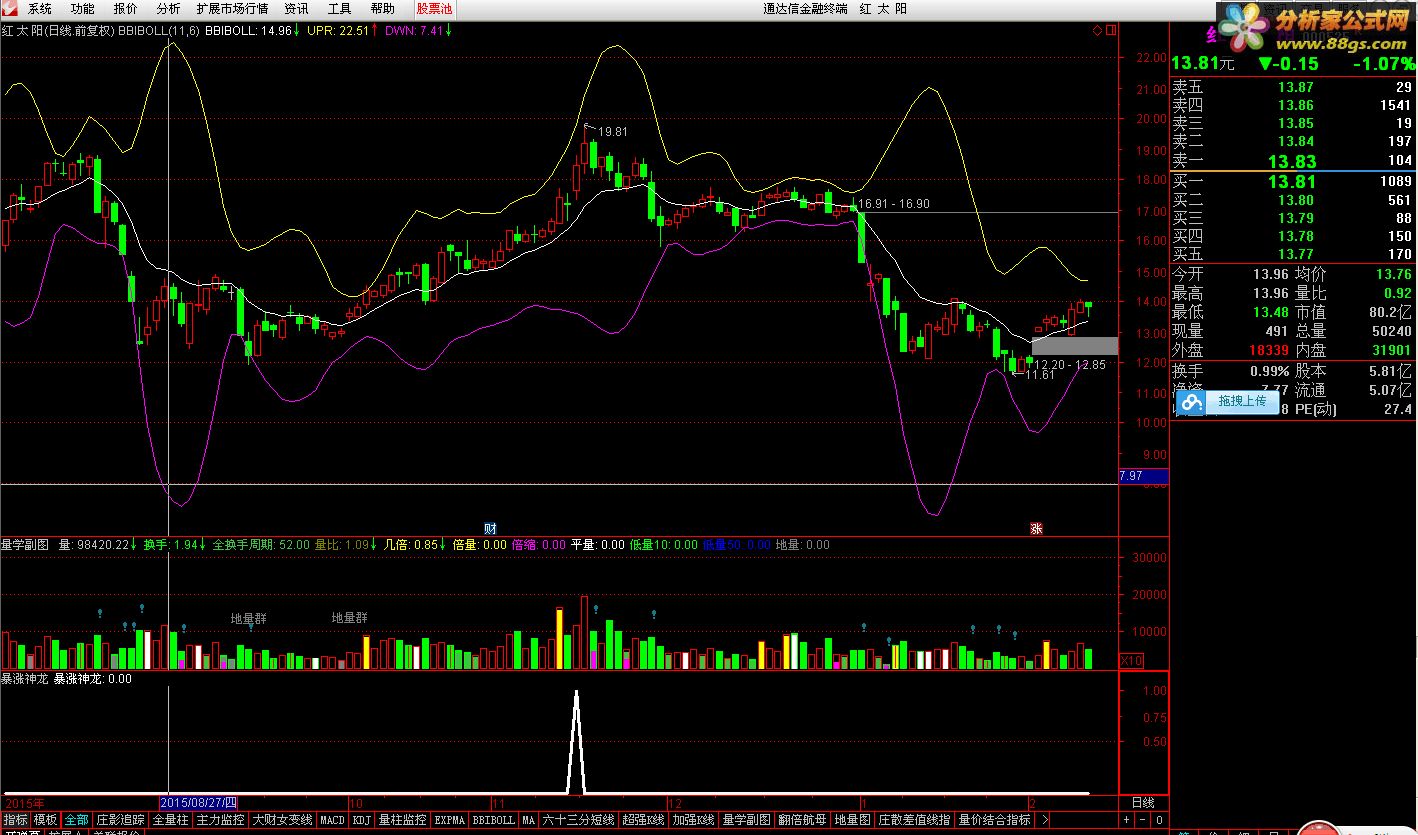Click the - zoom button at bottom right
Screen dimensions: 1418x835
[1144, 819]
